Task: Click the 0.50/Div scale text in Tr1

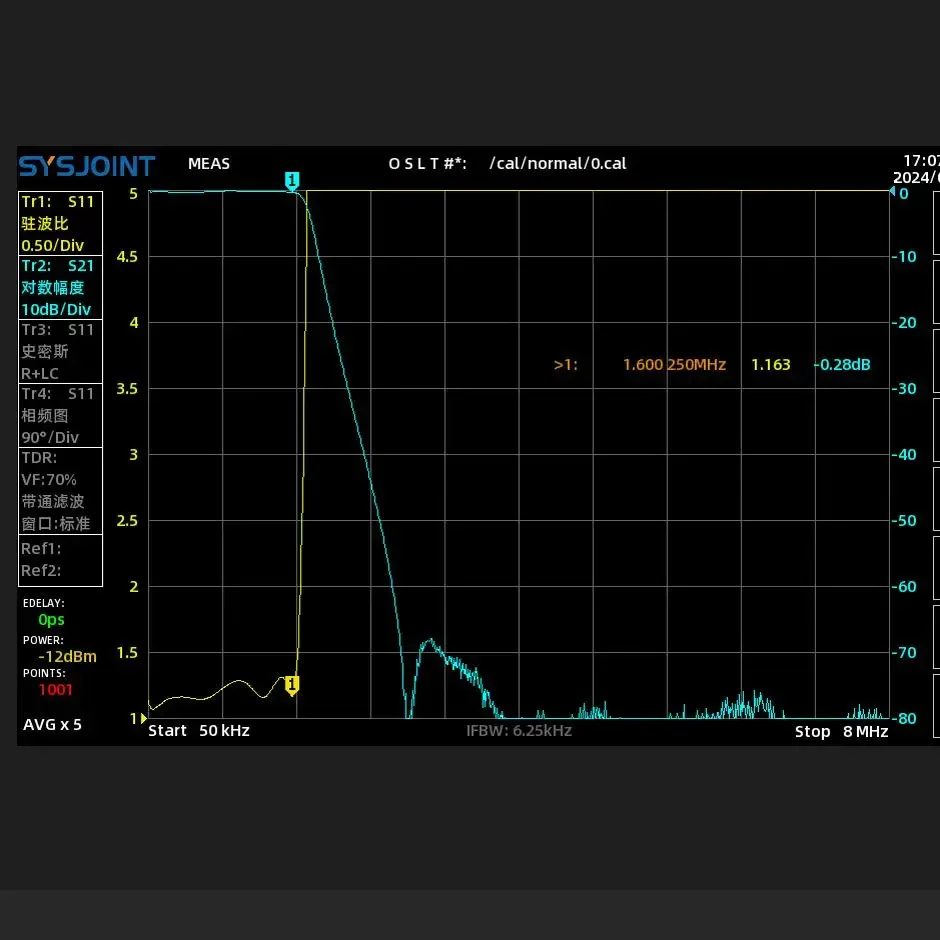Action: click(53, 246)
